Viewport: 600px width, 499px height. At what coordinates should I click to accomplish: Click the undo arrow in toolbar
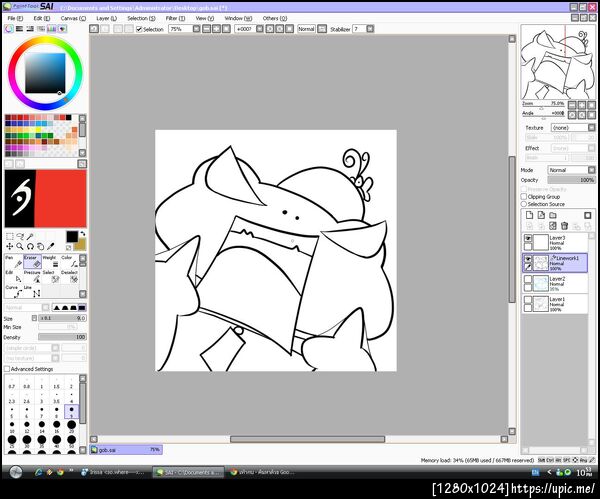click(x=94, y=29)
